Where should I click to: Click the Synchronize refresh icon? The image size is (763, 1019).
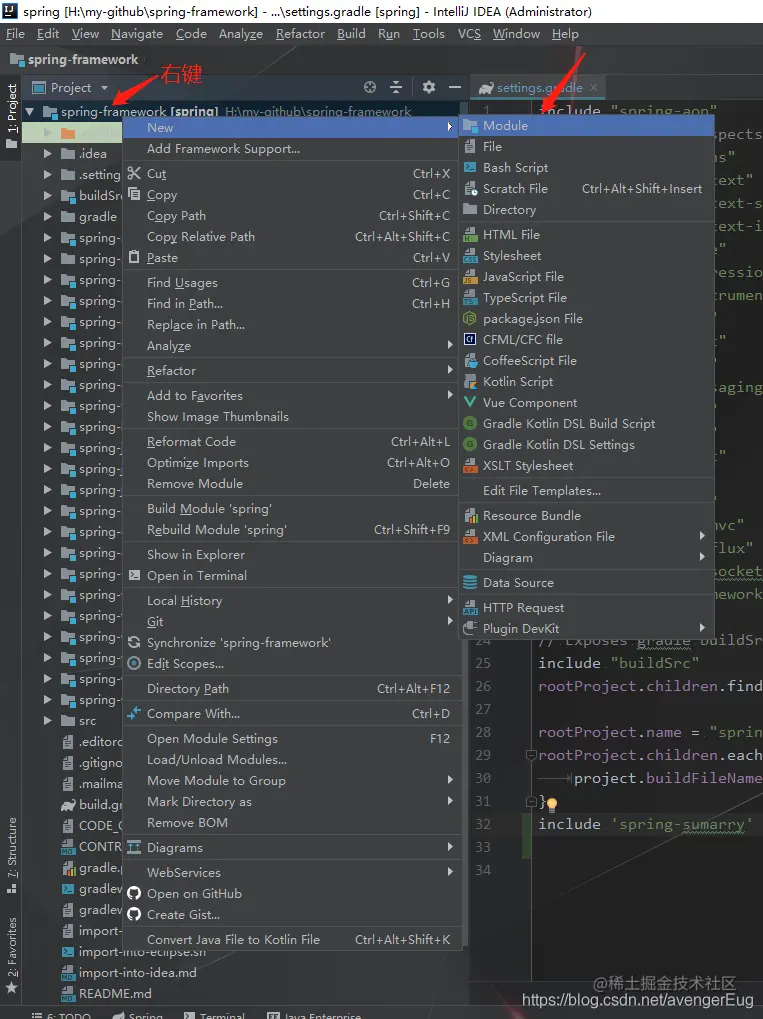[x=134, y=643]
